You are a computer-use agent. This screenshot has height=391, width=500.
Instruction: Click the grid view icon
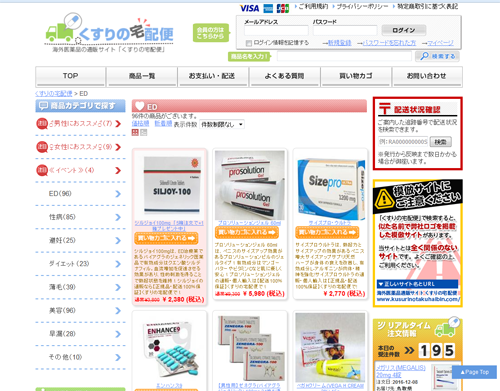tap(135, 132)
